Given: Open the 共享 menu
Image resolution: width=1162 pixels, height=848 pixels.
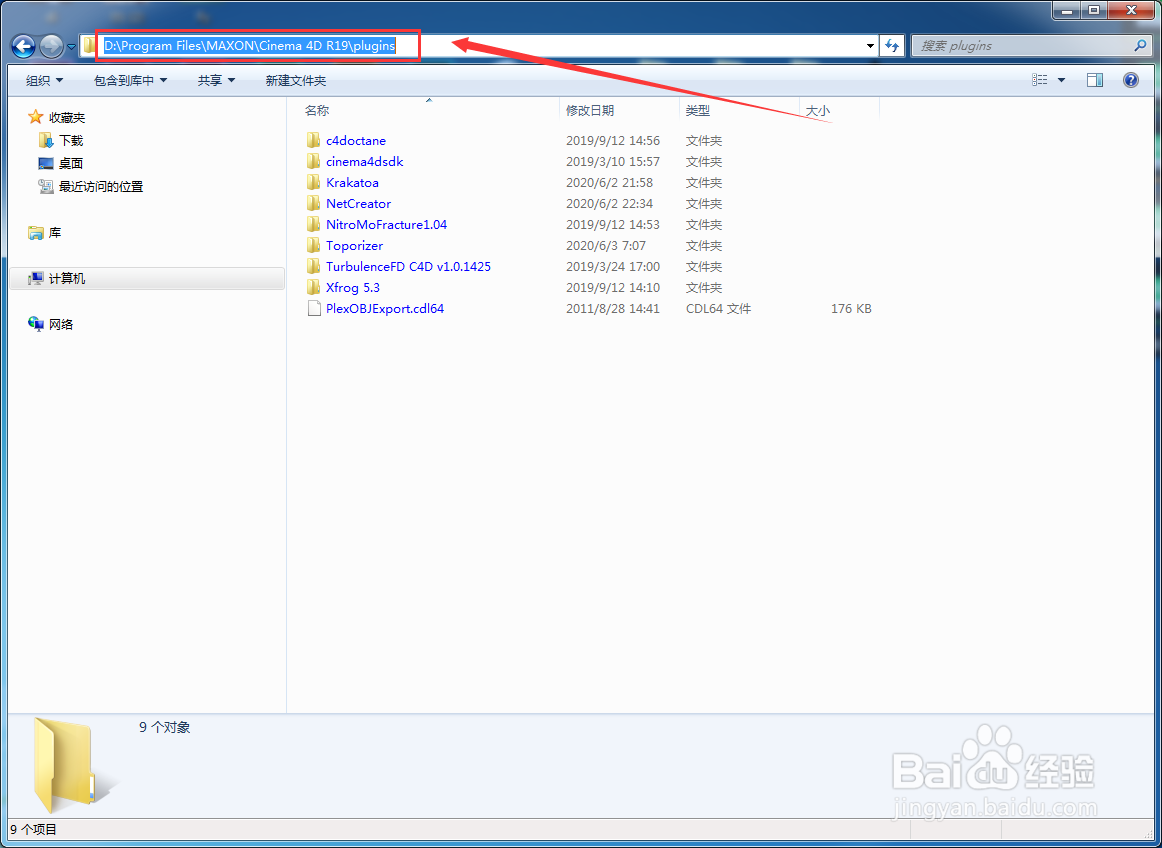Looking at the screenshot, I should tap(216, 80).
